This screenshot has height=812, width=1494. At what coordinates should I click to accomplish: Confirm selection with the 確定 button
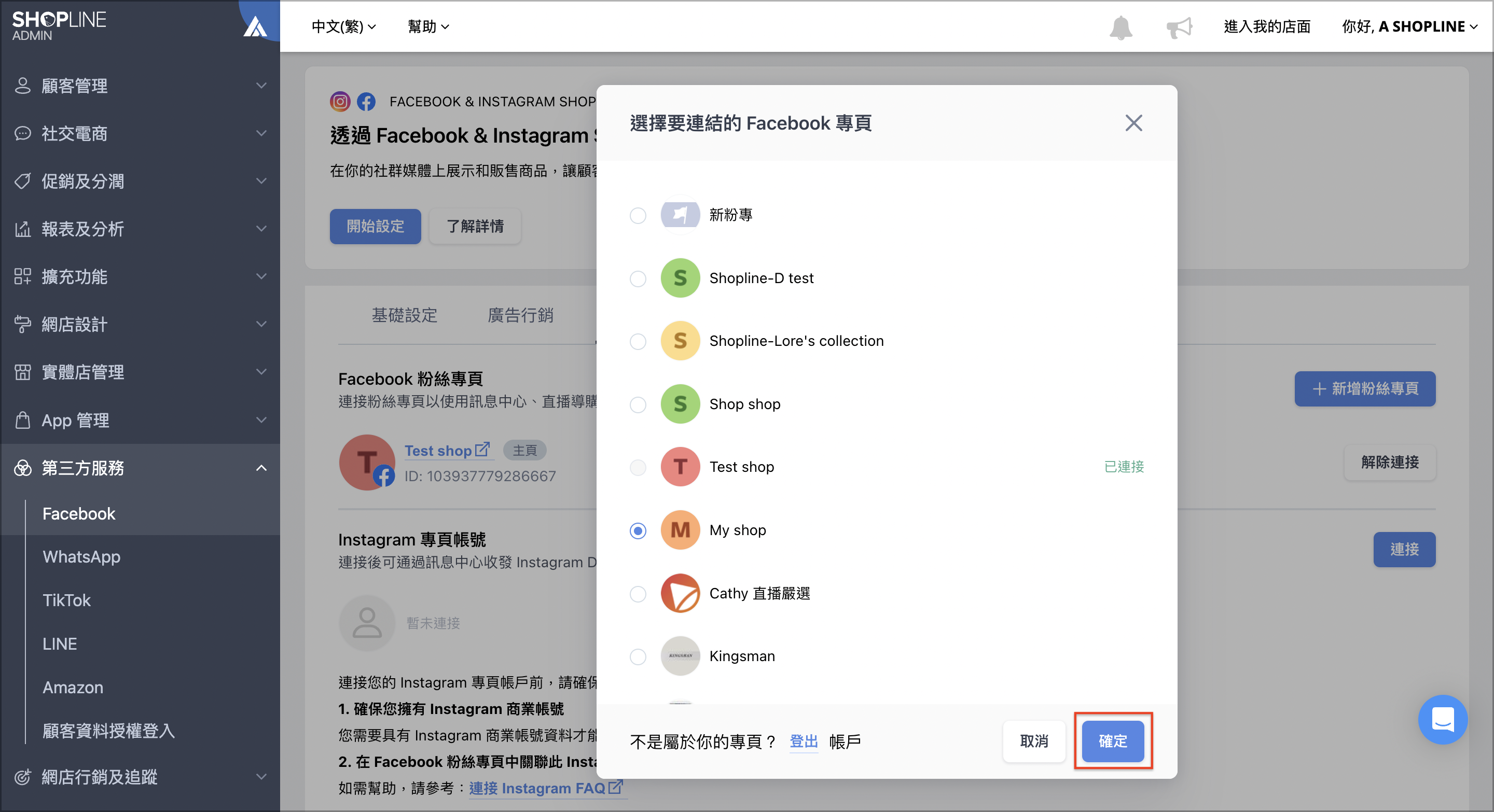(1112, 741)
